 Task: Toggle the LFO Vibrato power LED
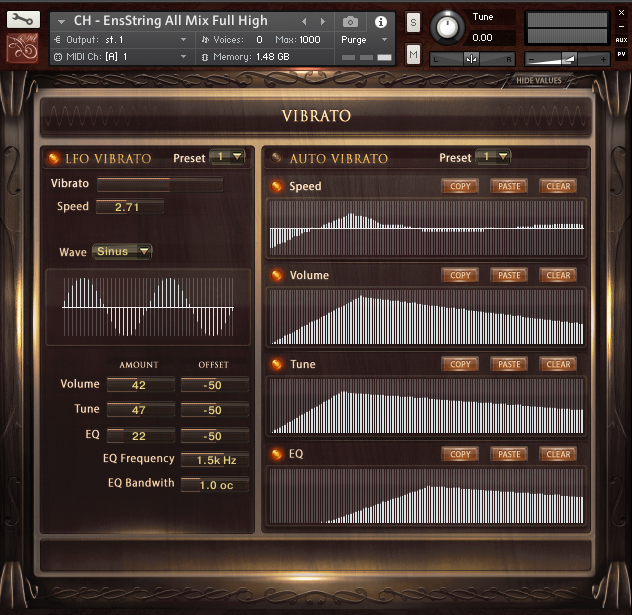coord(53,158)
